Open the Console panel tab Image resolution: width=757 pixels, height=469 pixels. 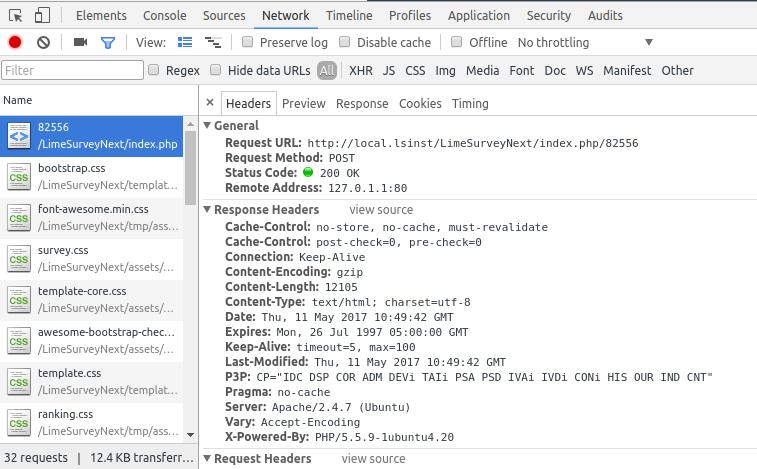pyautogui.click(x=164, y=15)
